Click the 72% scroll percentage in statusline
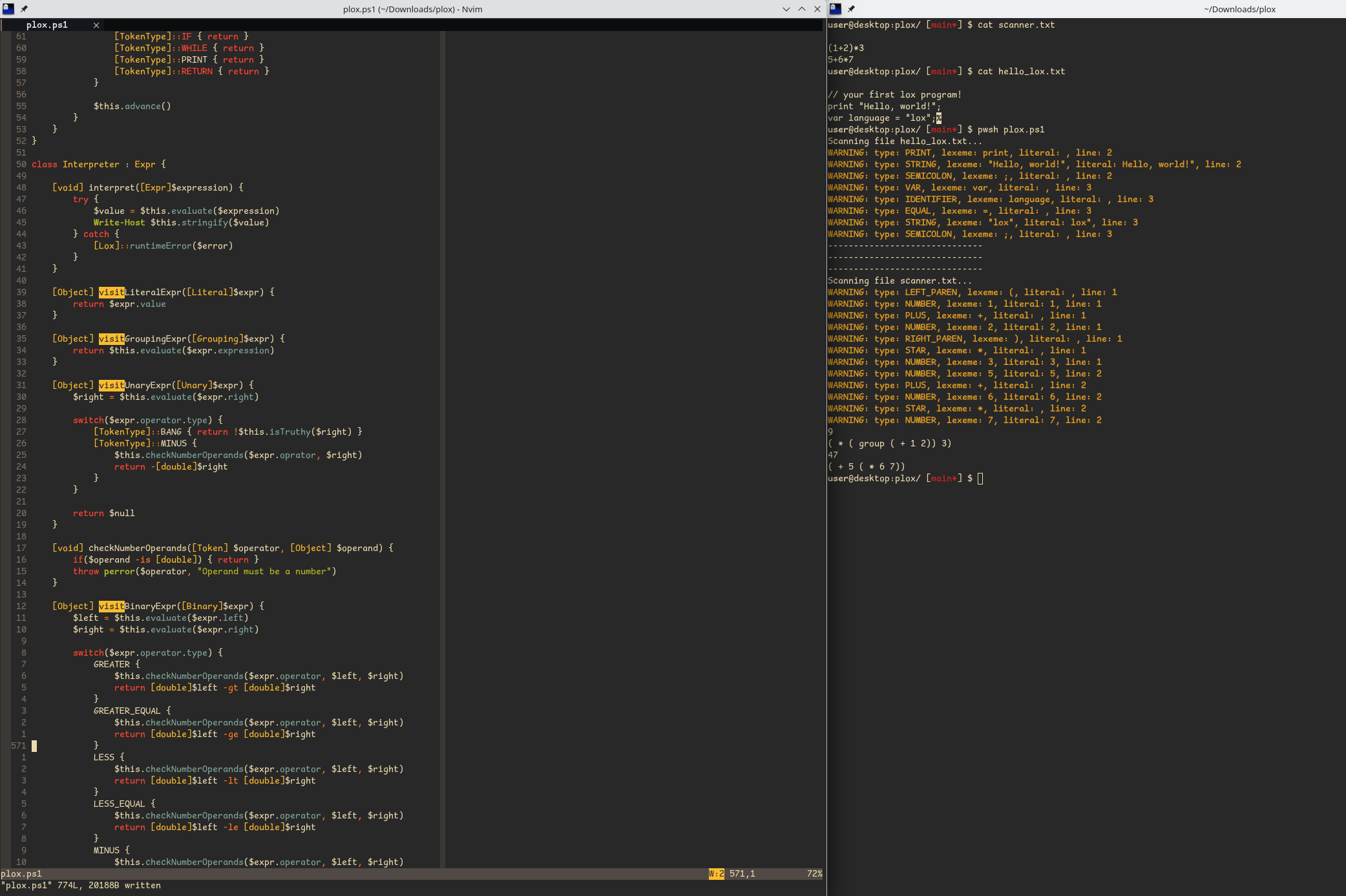This screenshot has width=1346, height=896. click(x=814, y=873)
